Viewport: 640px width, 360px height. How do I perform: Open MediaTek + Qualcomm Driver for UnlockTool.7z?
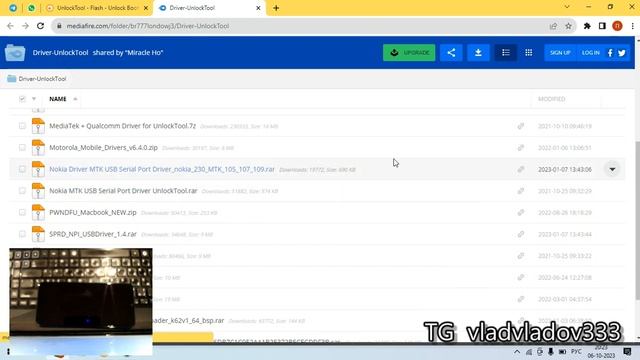coord(122,126)
